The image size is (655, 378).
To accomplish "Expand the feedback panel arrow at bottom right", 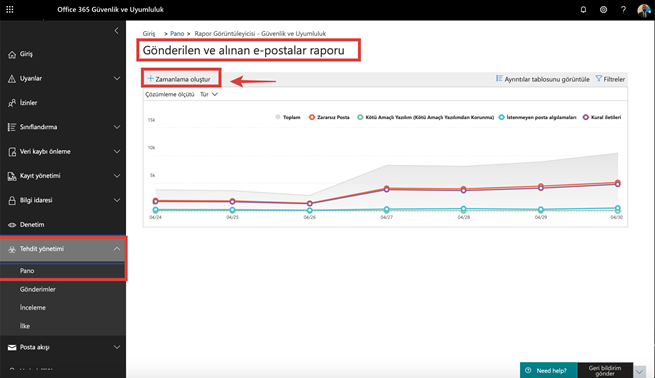I will (640, 371).
